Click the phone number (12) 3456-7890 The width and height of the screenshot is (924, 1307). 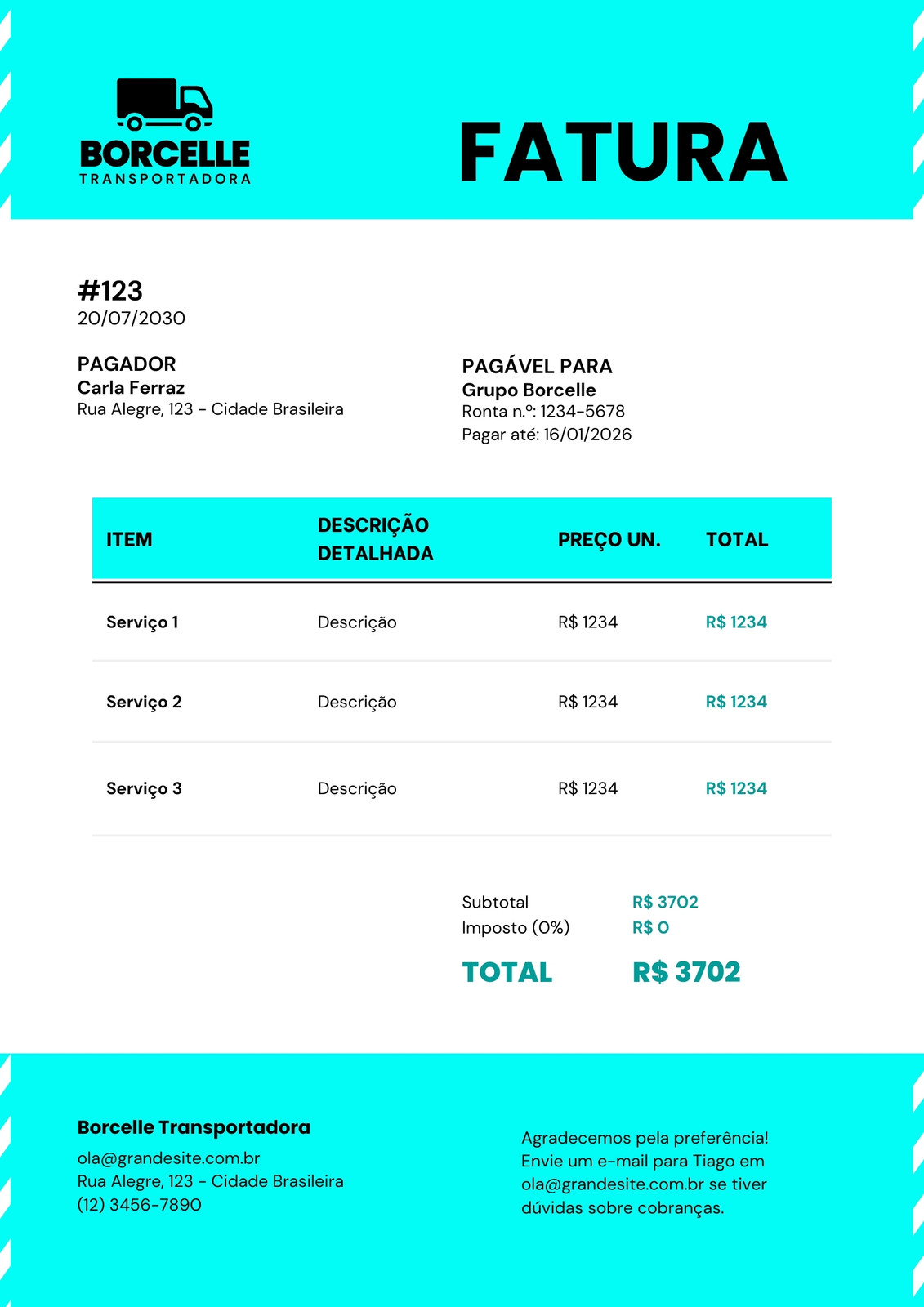point(139,1205)
